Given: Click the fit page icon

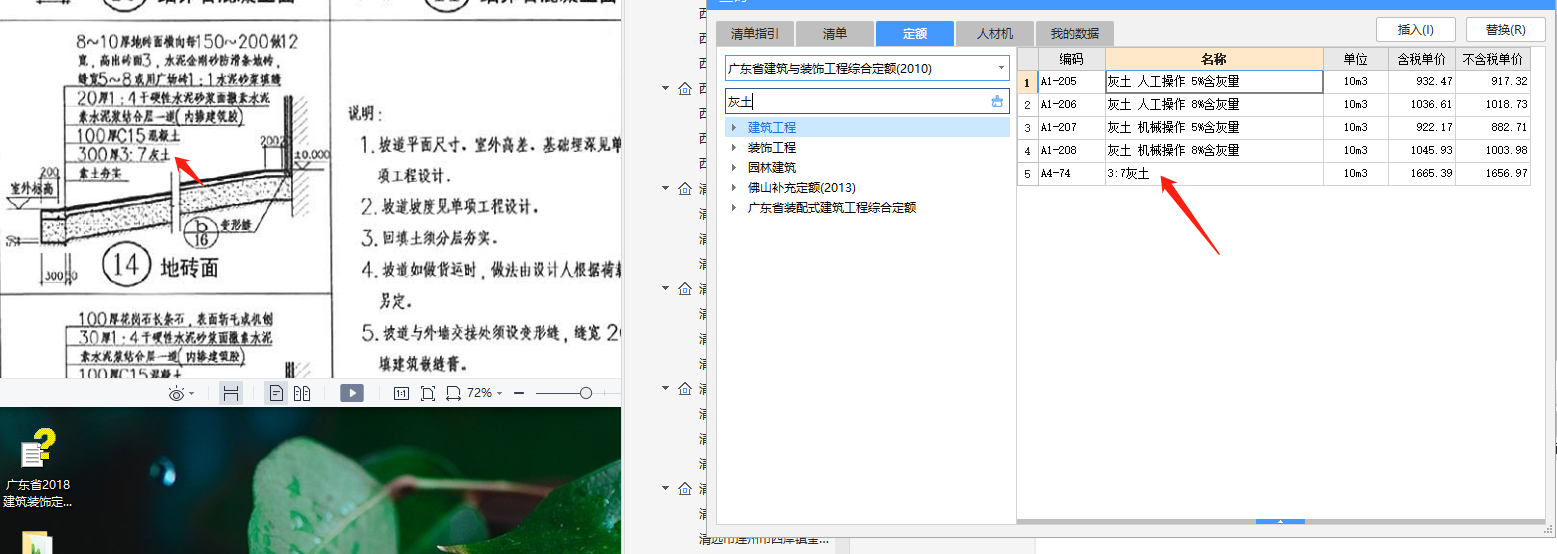Looking at the screenshot, I should 428,394.
